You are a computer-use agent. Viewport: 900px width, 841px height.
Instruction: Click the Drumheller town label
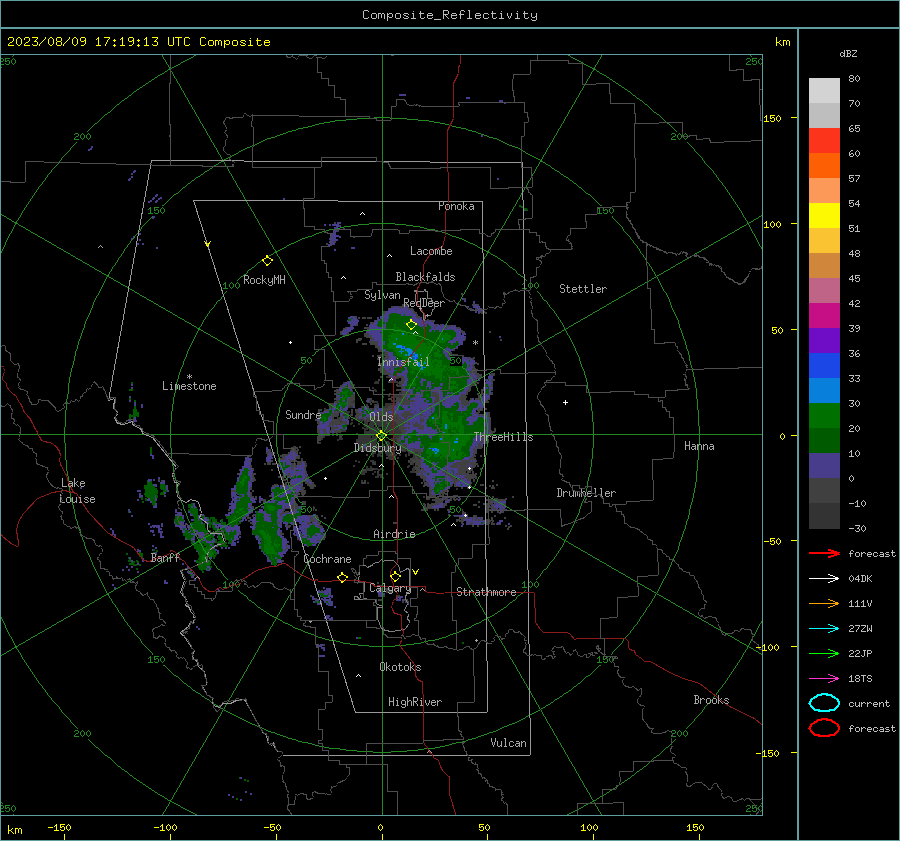coord(586,493)
